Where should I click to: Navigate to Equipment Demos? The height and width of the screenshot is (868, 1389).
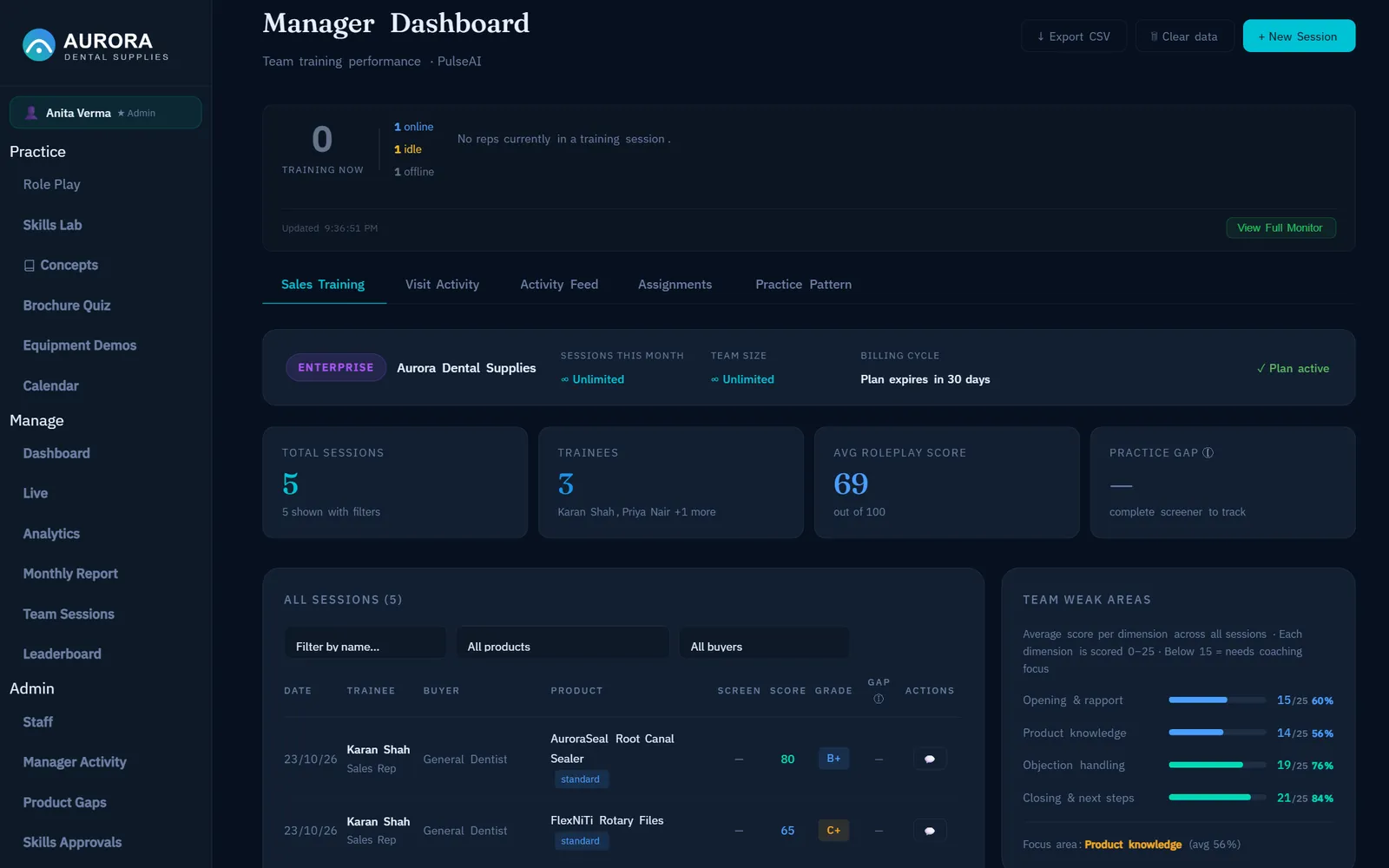80,345
